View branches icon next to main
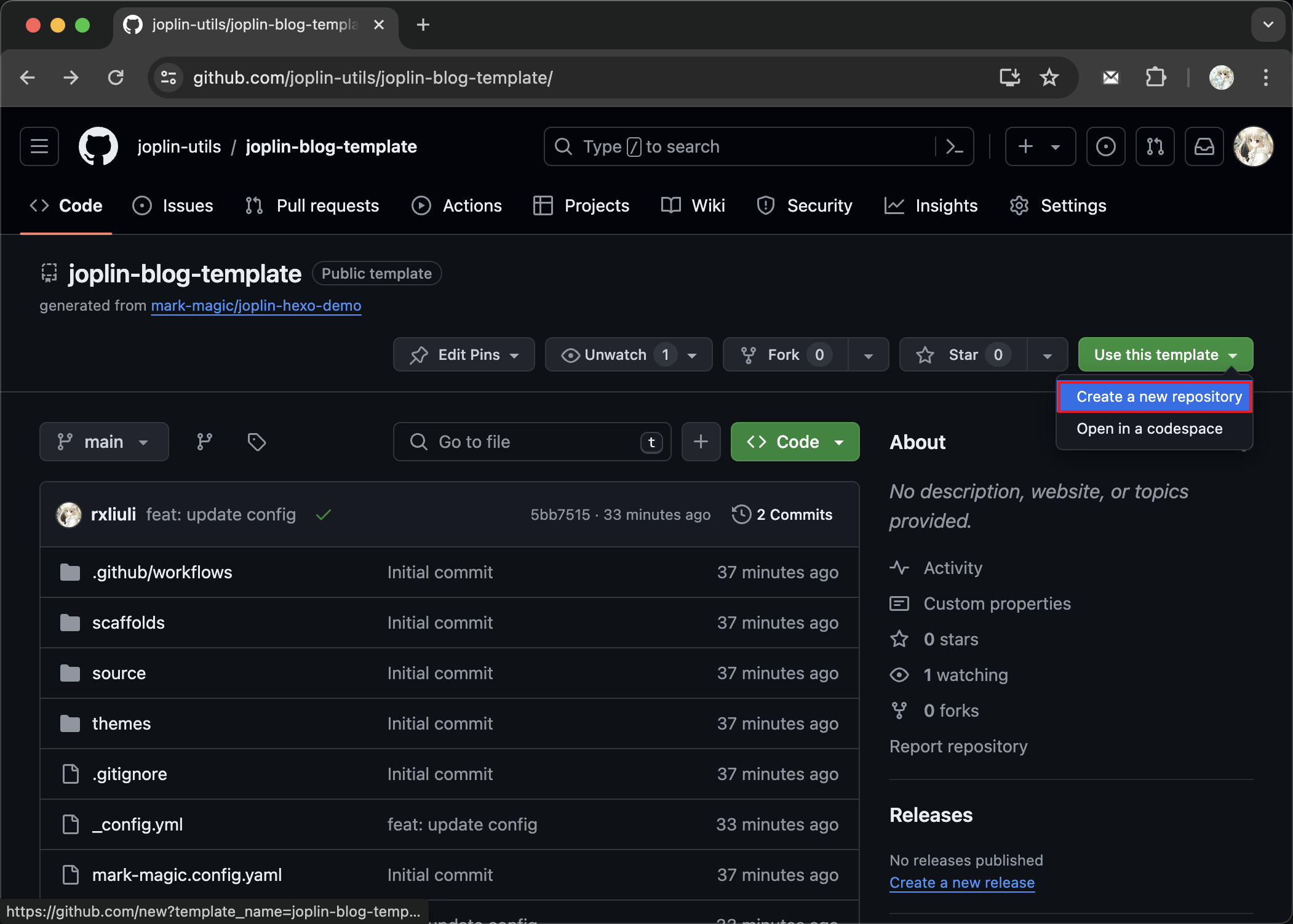The height and width of the screenshot is (924, 1293). point(204,442)
